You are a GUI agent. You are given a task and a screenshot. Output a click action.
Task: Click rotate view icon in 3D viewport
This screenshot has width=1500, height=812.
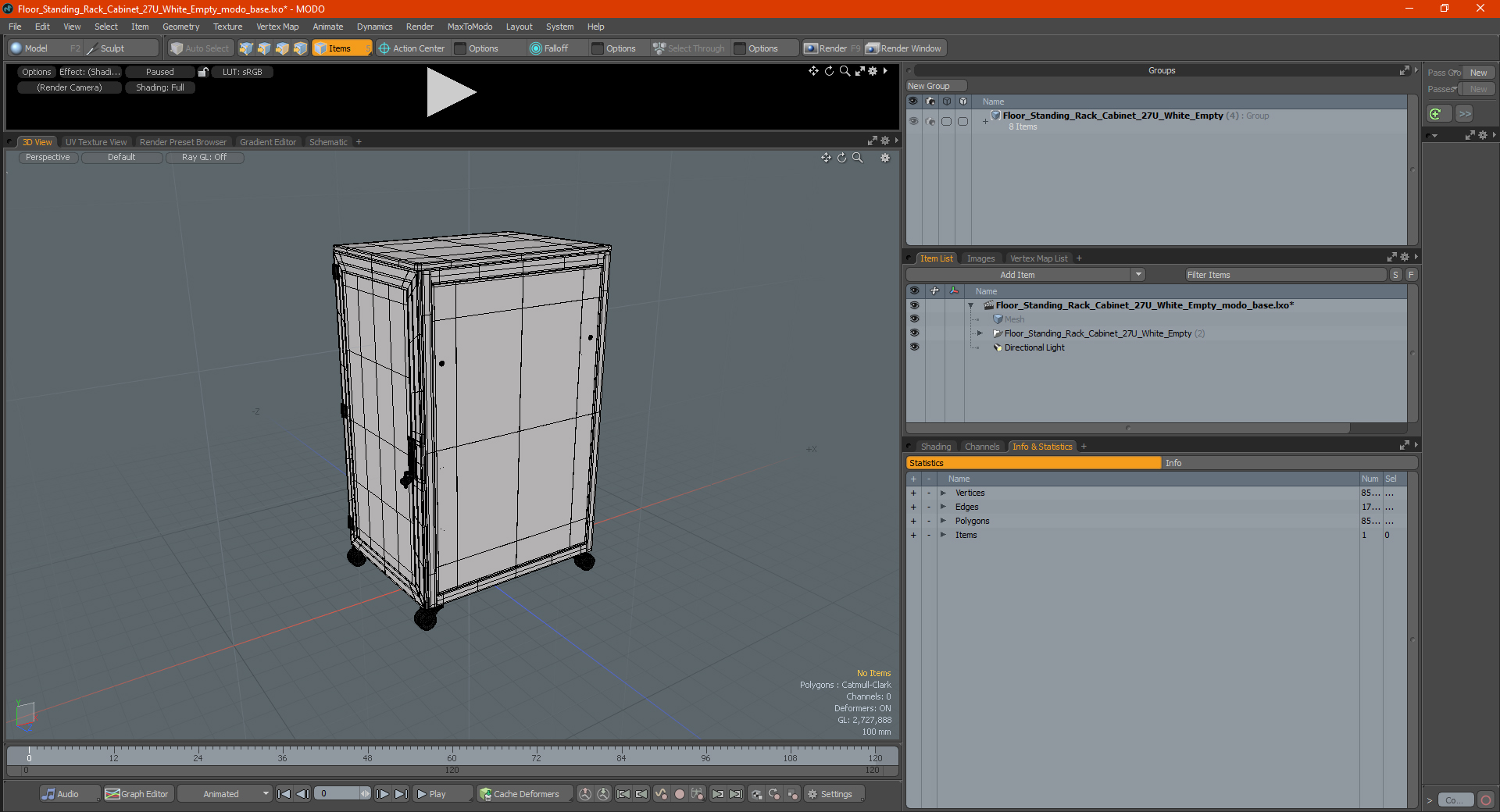[841, 158]
